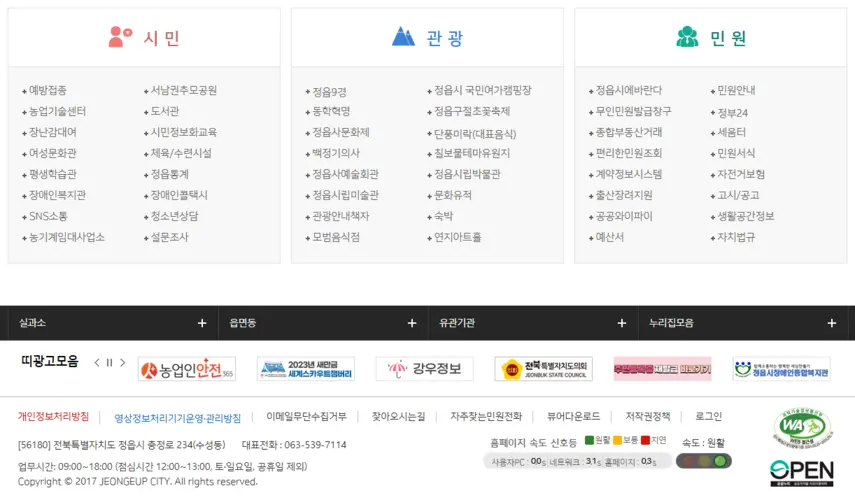Open 자주찾는민원전화 footer link

486,417
